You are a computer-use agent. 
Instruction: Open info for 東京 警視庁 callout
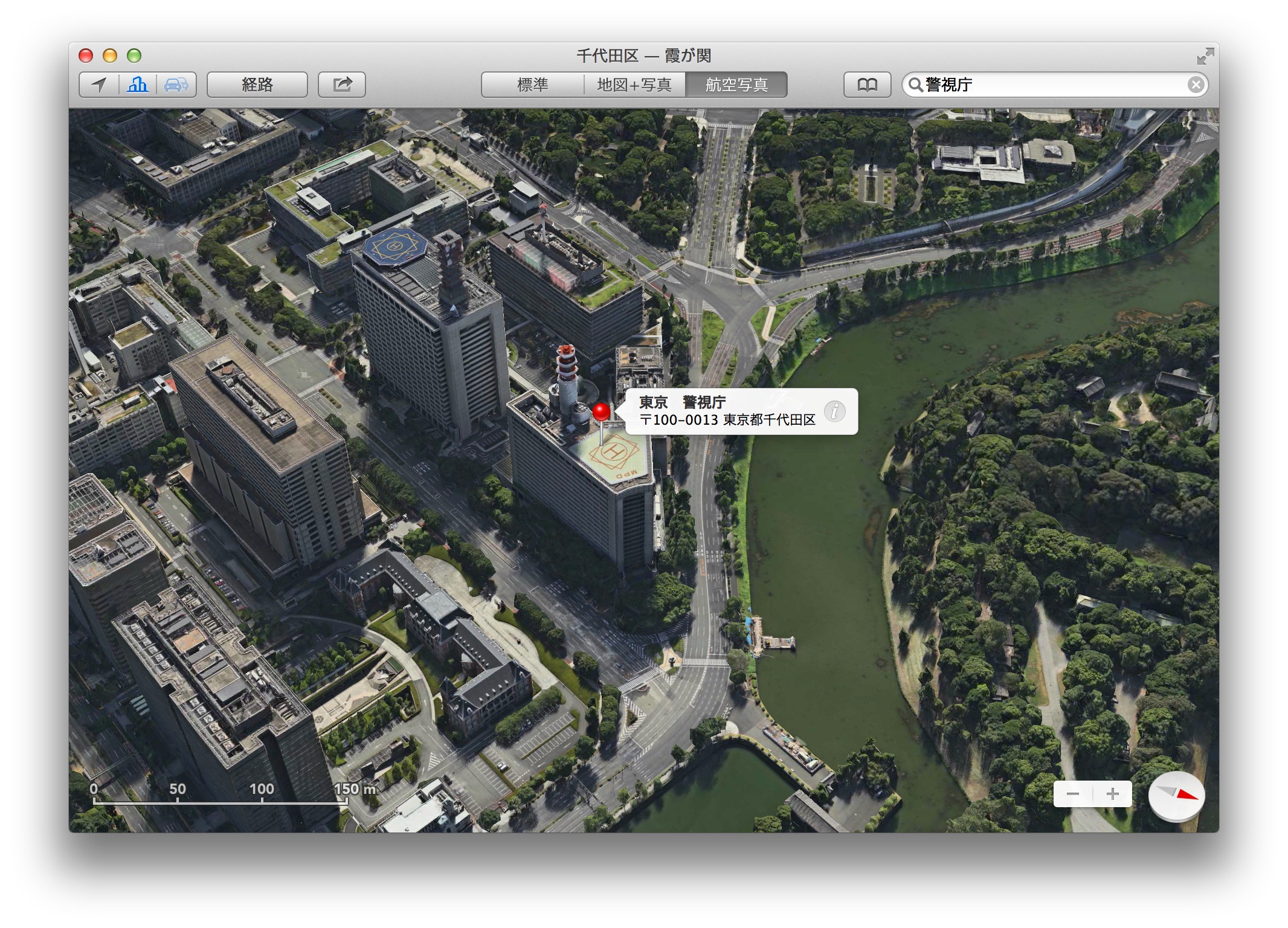(834, 411)
